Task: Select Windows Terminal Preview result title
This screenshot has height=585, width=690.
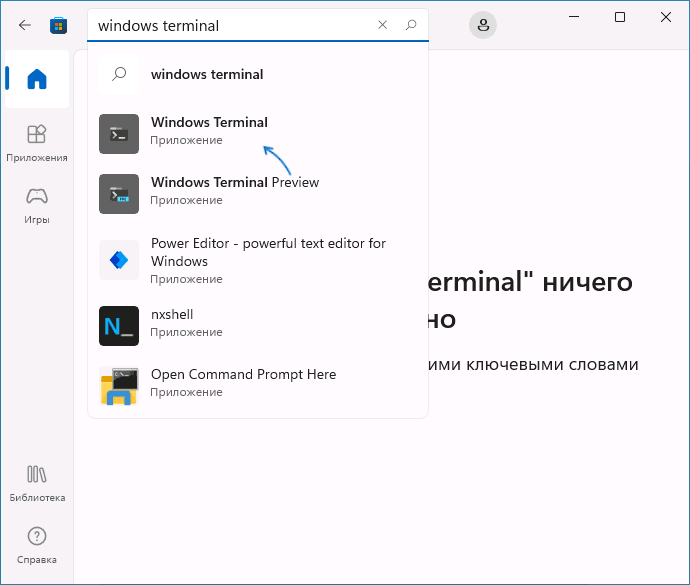Action: (x=235, y=182)
